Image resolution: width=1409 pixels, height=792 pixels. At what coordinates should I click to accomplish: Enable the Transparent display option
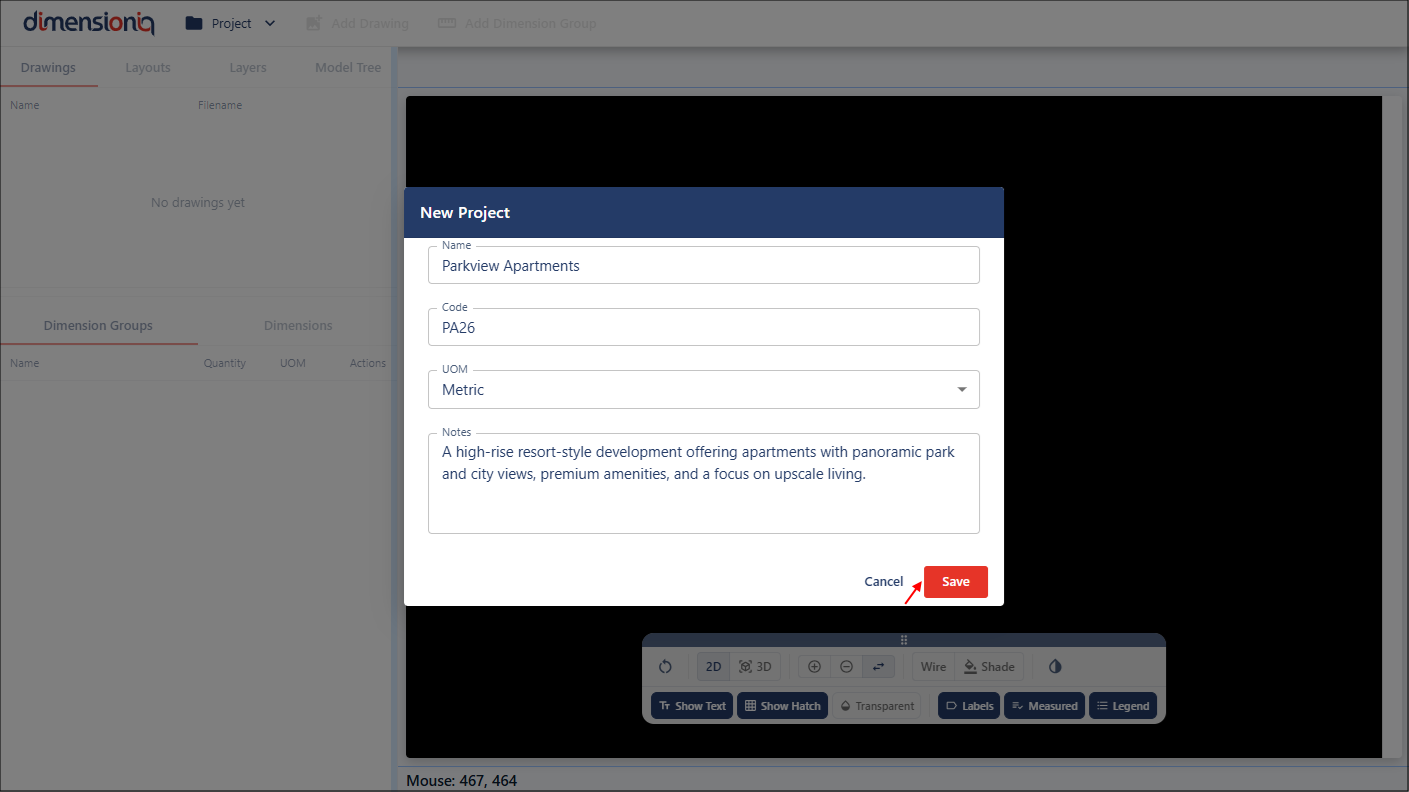pyautogui.click(x=876, y=706)
